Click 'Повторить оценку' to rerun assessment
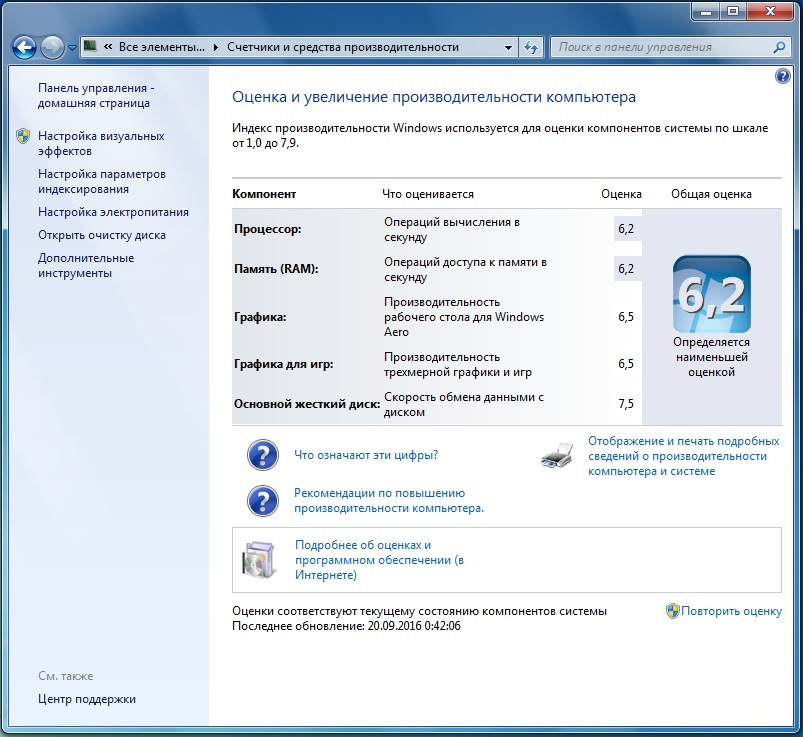803x737 pixels. 731,611
